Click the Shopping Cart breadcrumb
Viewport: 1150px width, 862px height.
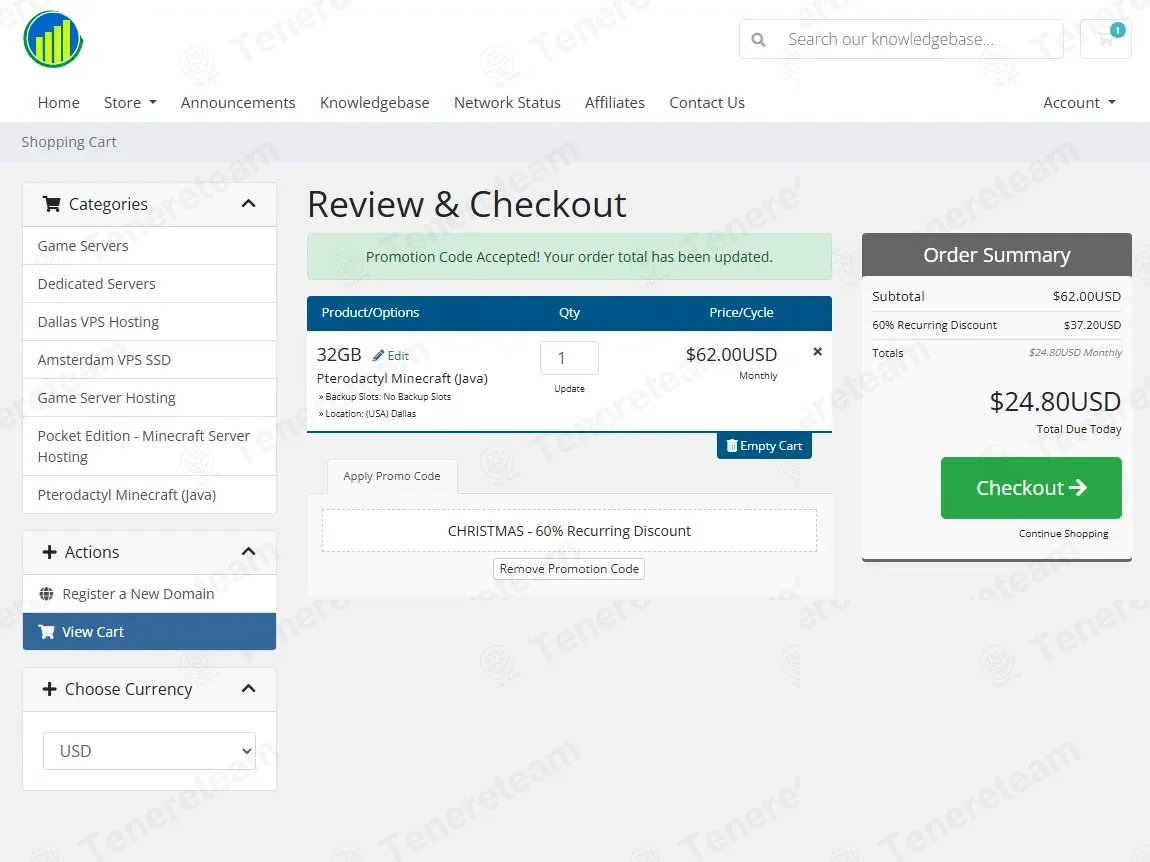pos(69,142)
